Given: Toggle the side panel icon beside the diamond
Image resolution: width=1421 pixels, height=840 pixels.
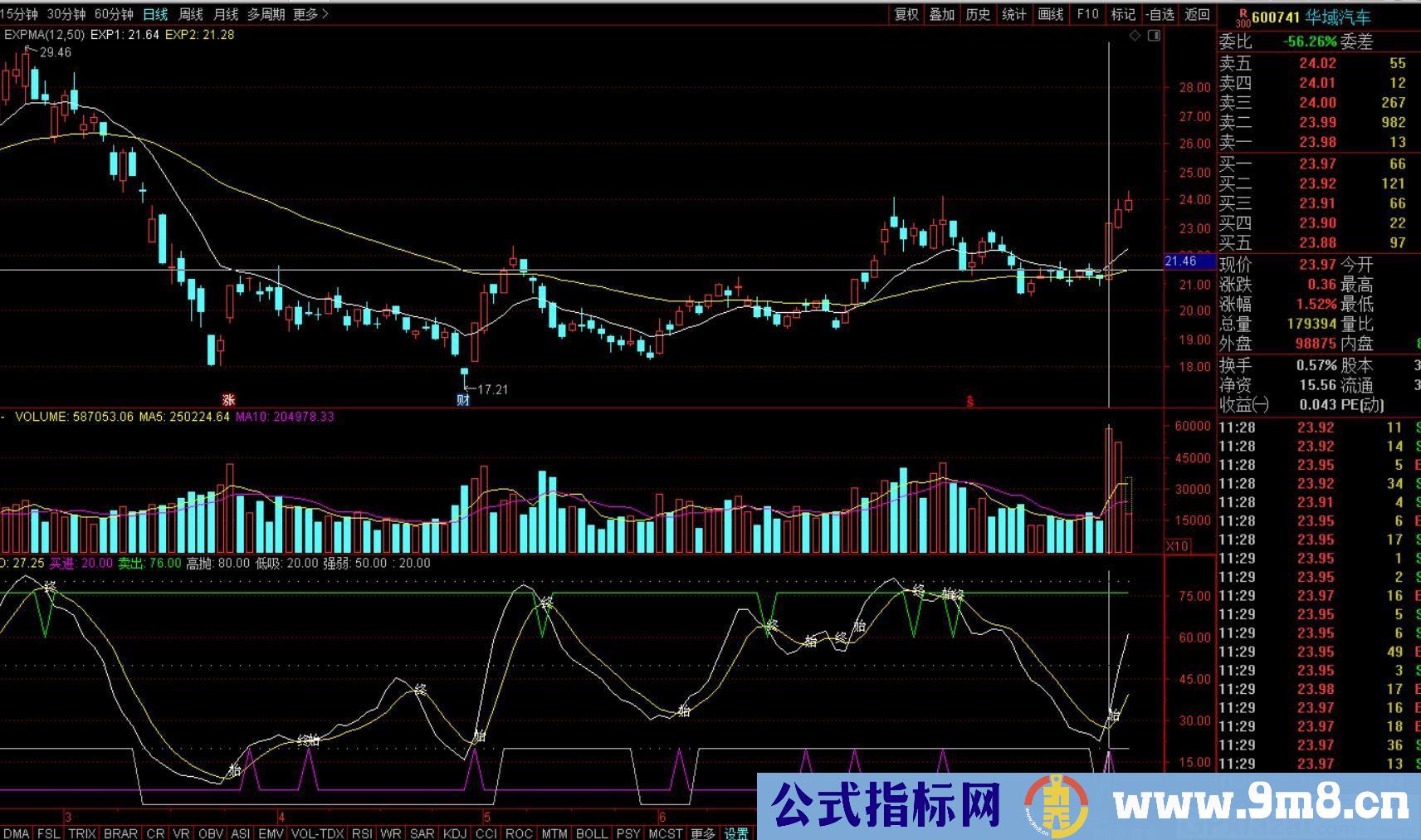Looking at the screenshot, I should pos(1154,36).
